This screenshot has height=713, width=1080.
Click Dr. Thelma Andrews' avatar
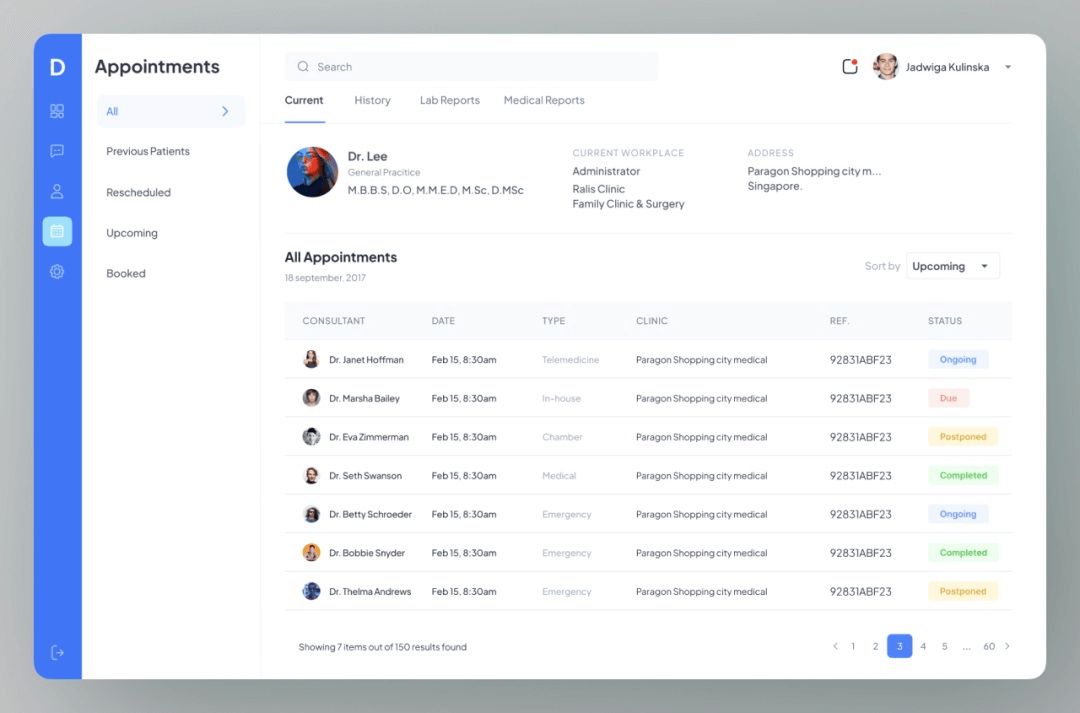coord(311,591)
